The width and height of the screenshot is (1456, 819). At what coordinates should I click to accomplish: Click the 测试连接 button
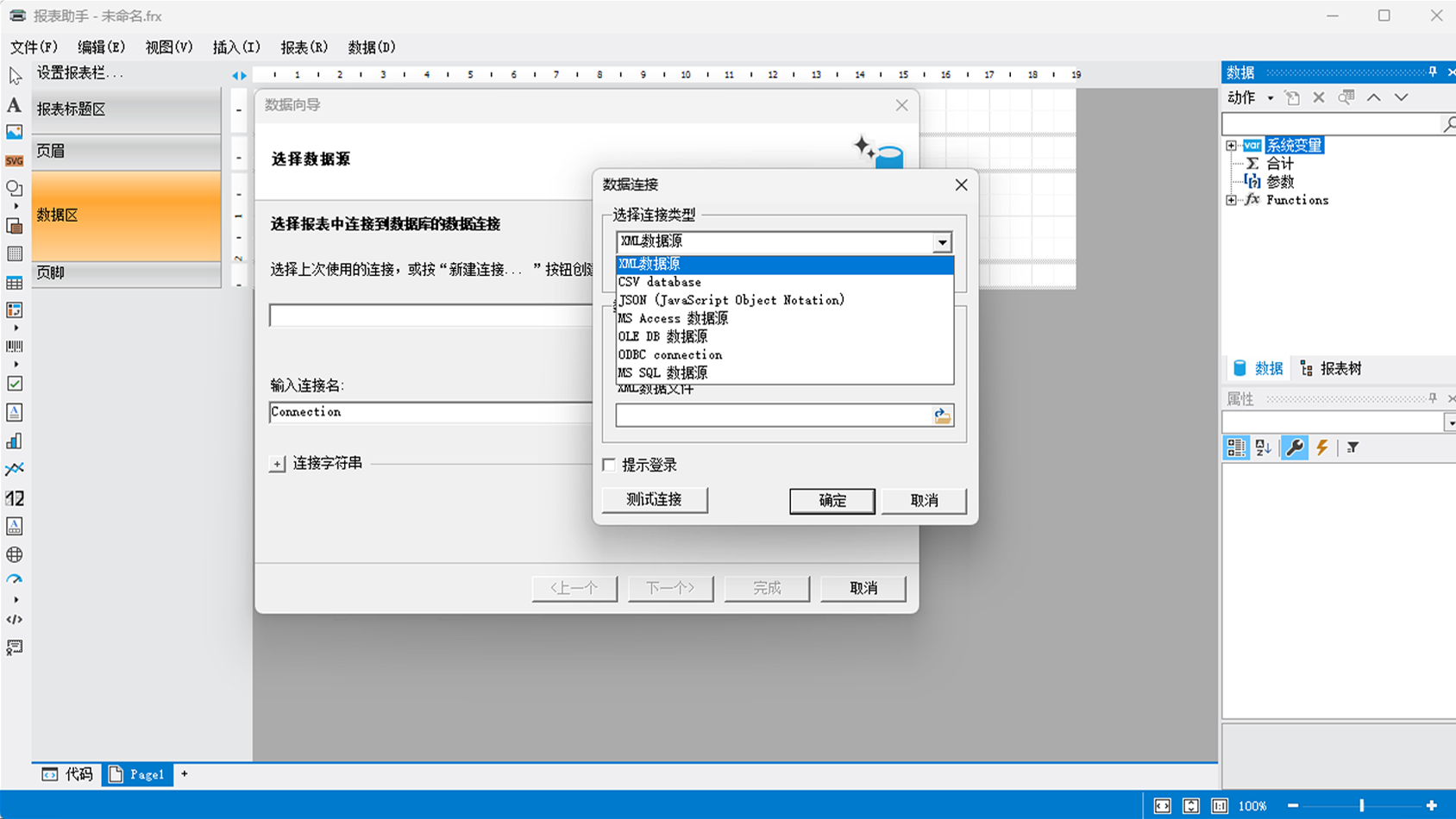(x=654, y=500)
